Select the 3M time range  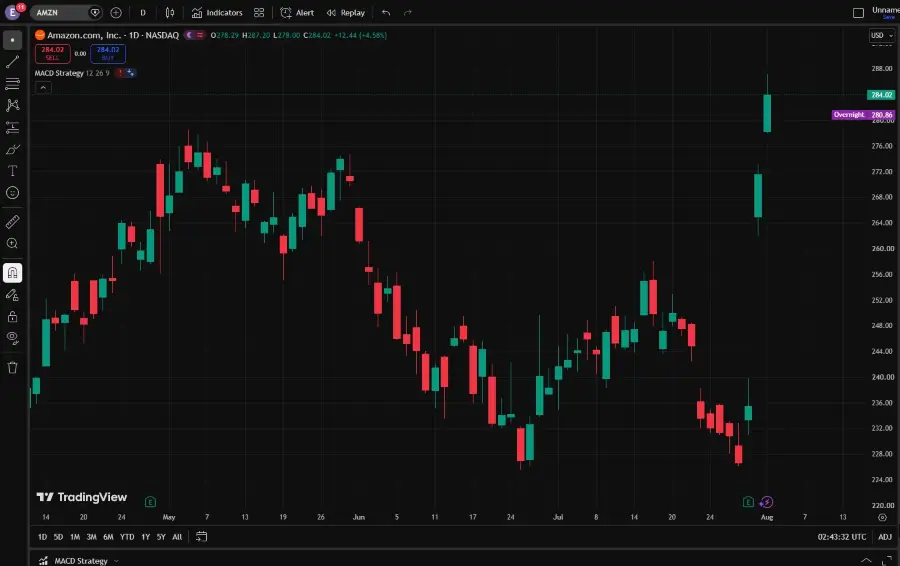pyautogui.click(x=92, y=537)
